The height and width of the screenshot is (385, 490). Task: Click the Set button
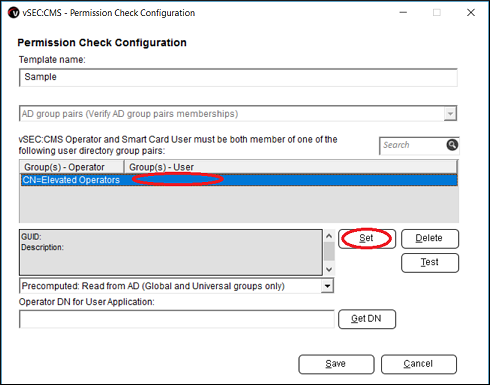(x=367, y=238)
